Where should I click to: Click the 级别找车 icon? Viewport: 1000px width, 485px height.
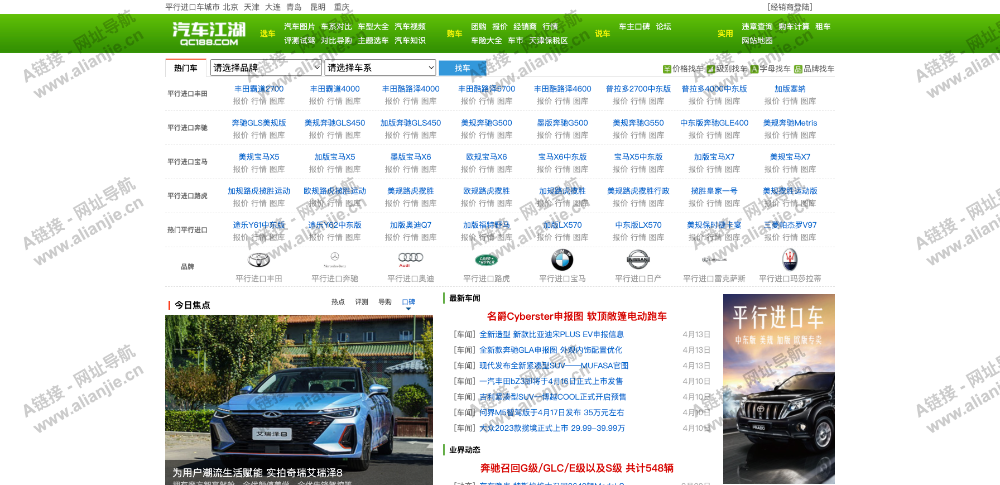click(710, 69)
